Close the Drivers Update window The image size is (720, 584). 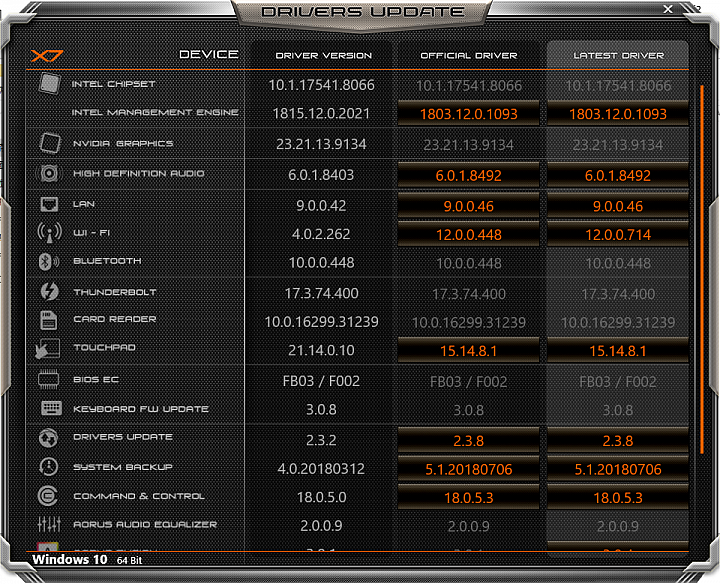pos(668,9)
